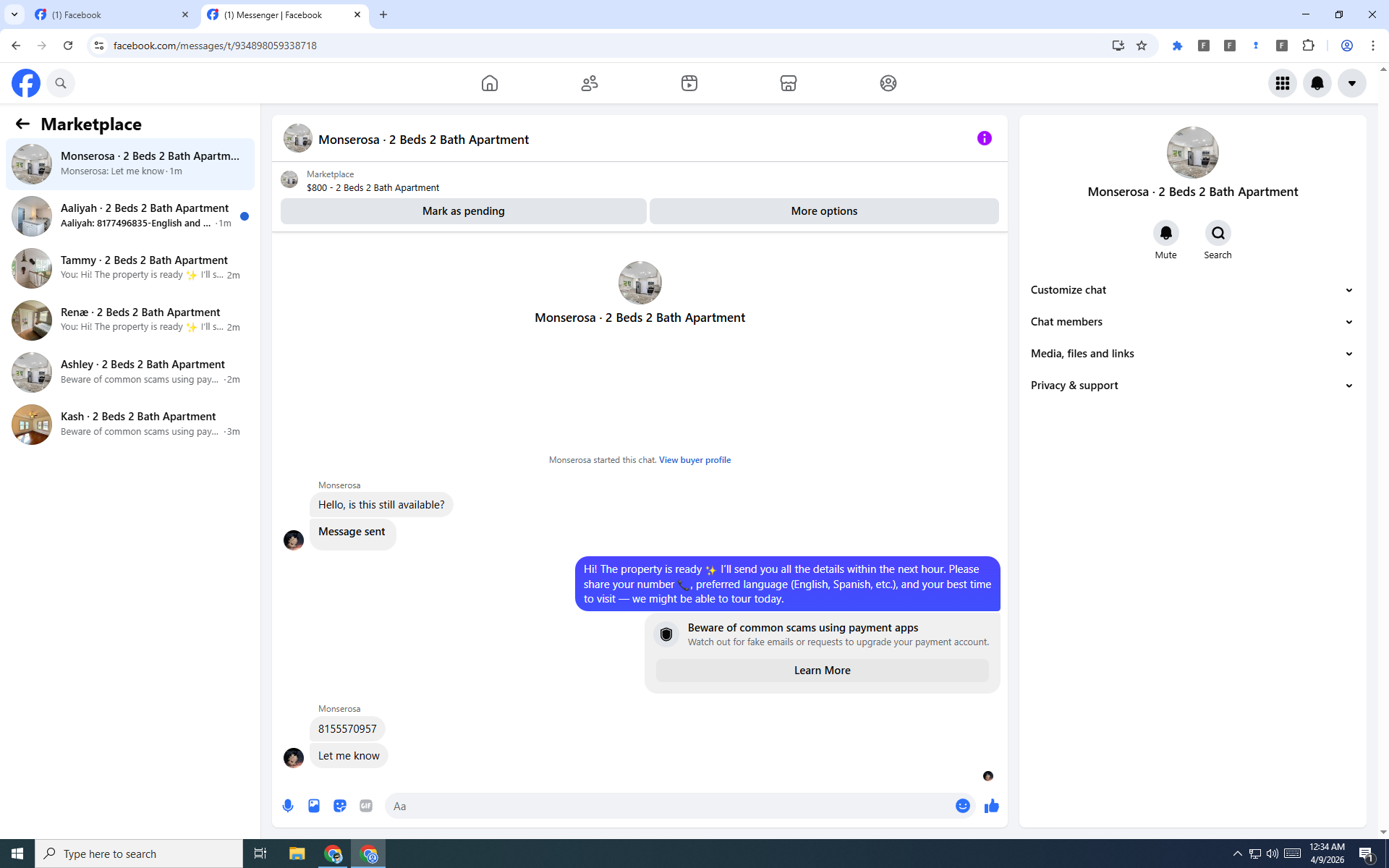The image size is (1389, 868).
Task: Click the voice clip microphone icon
Action: point(288,806)
